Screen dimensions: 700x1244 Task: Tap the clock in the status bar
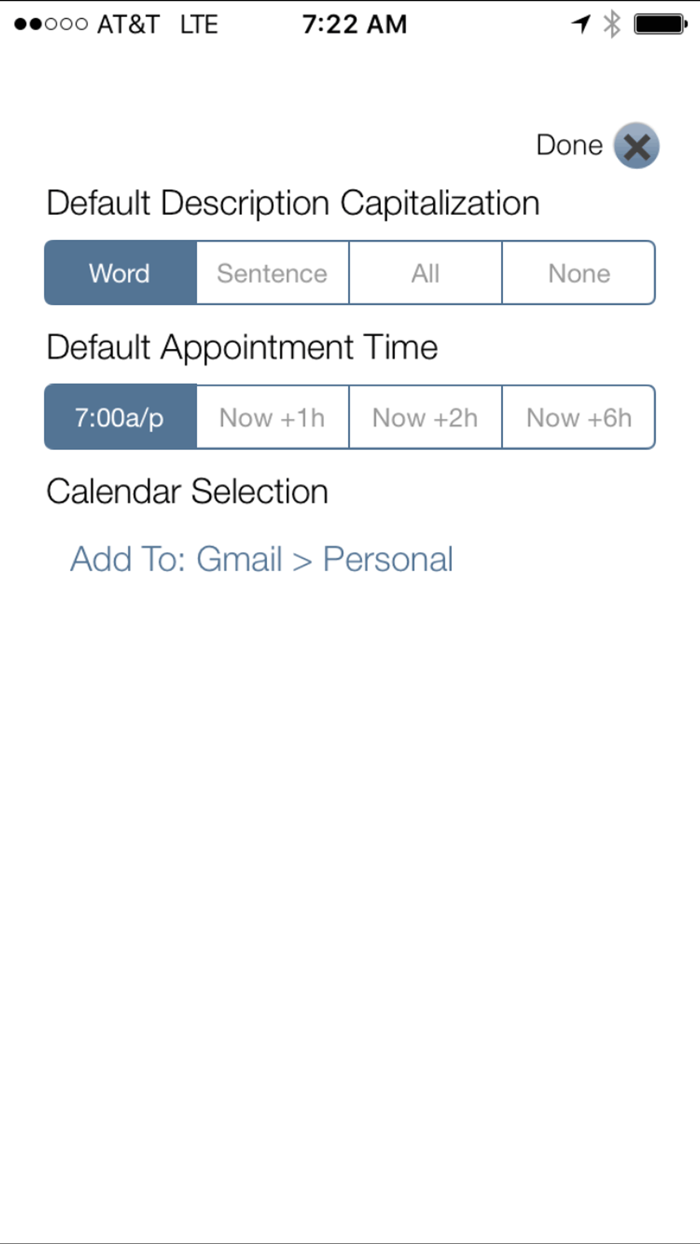355,24
